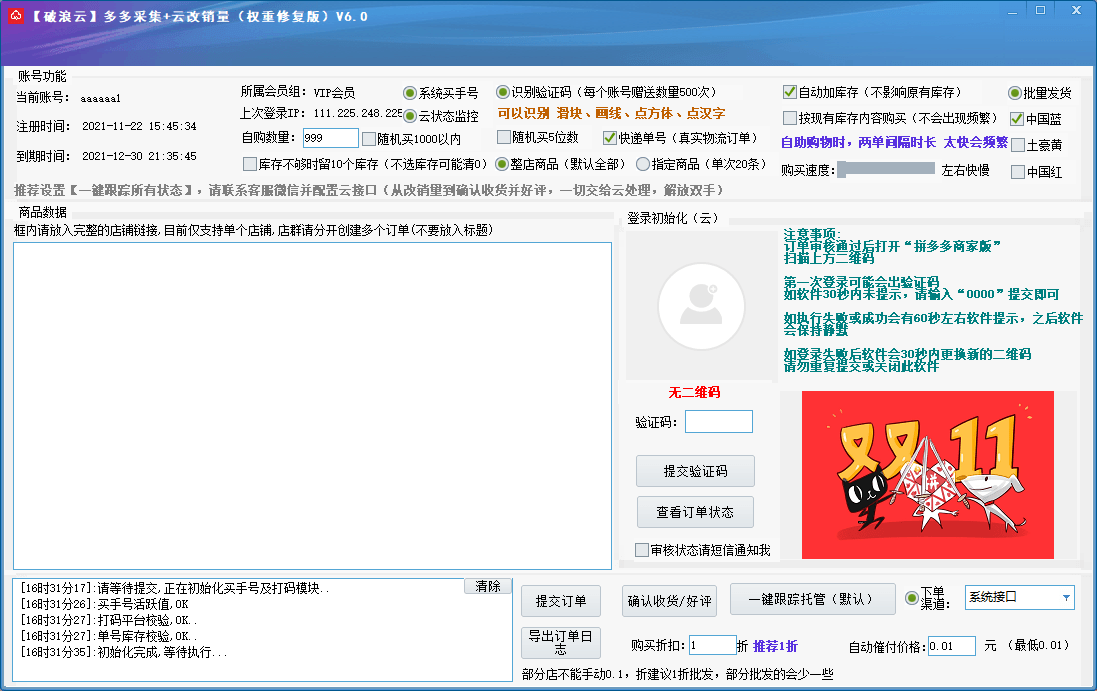
Task: Disable the 自动加库存 checkbox
Action: click(x=789, y=92)
